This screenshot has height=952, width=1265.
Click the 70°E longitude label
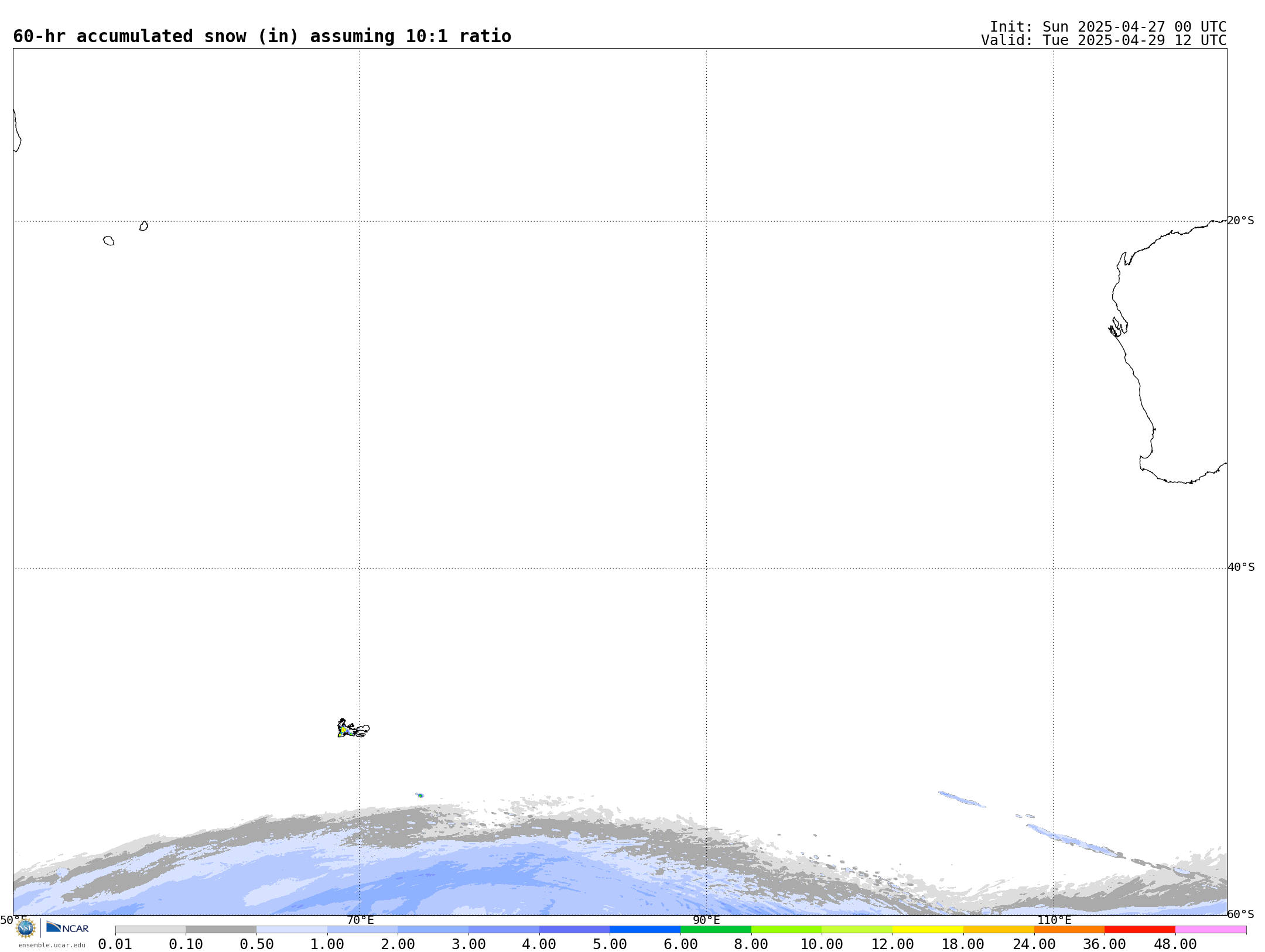[360, 920]
